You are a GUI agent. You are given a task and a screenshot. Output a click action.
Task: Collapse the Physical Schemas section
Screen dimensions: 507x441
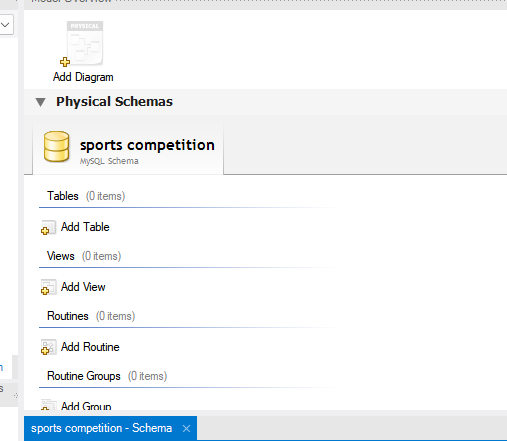coord(40,102)
